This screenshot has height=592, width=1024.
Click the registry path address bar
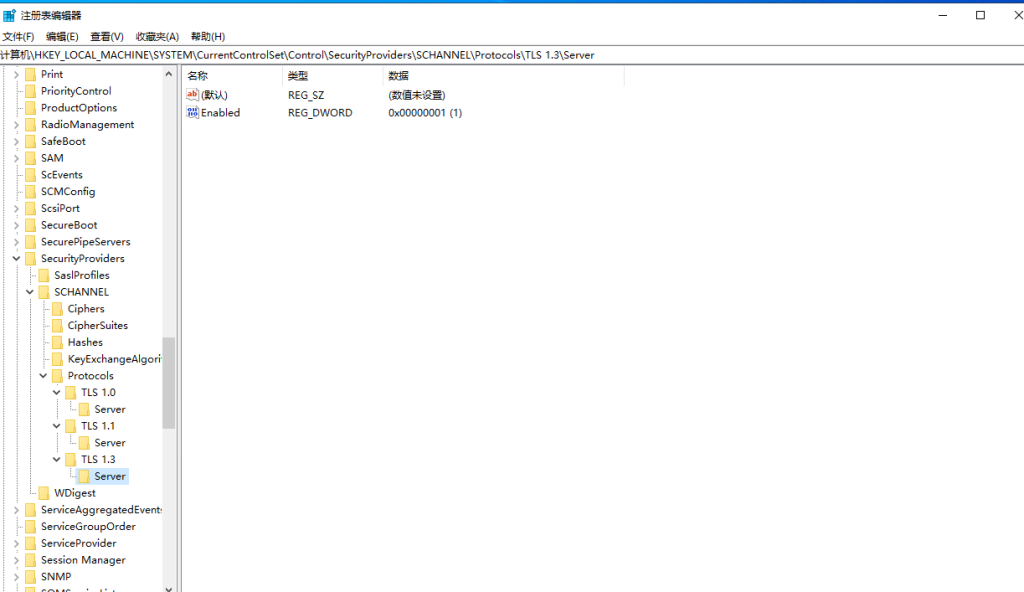coord(500,55)
